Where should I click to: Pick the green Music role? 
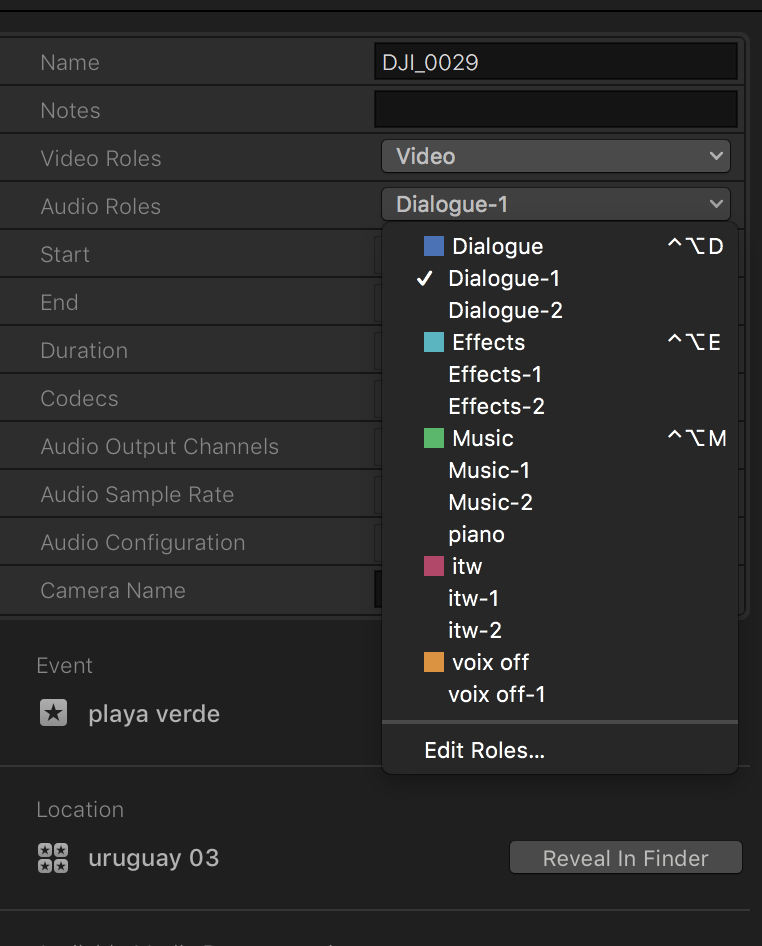[x=482, y=438]
